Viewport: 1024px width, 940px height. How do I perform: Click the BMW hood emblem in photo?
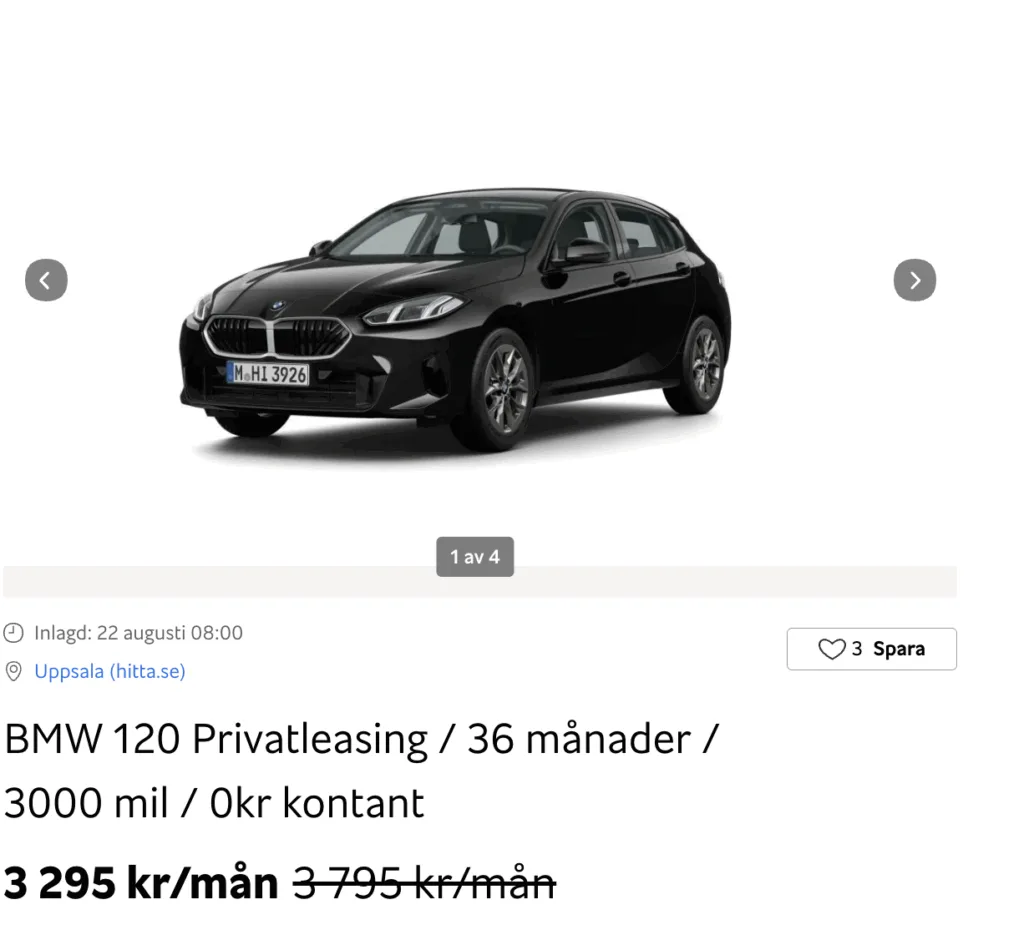click(x=277, y=305)
